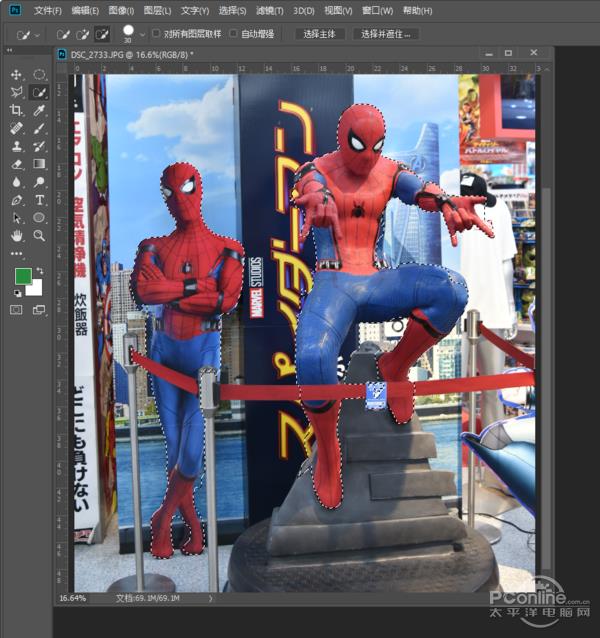The width and height of the screenshot is (600, 638).
Task: Open the 滤镜(T) menu
Action: (x=270, y=11)
